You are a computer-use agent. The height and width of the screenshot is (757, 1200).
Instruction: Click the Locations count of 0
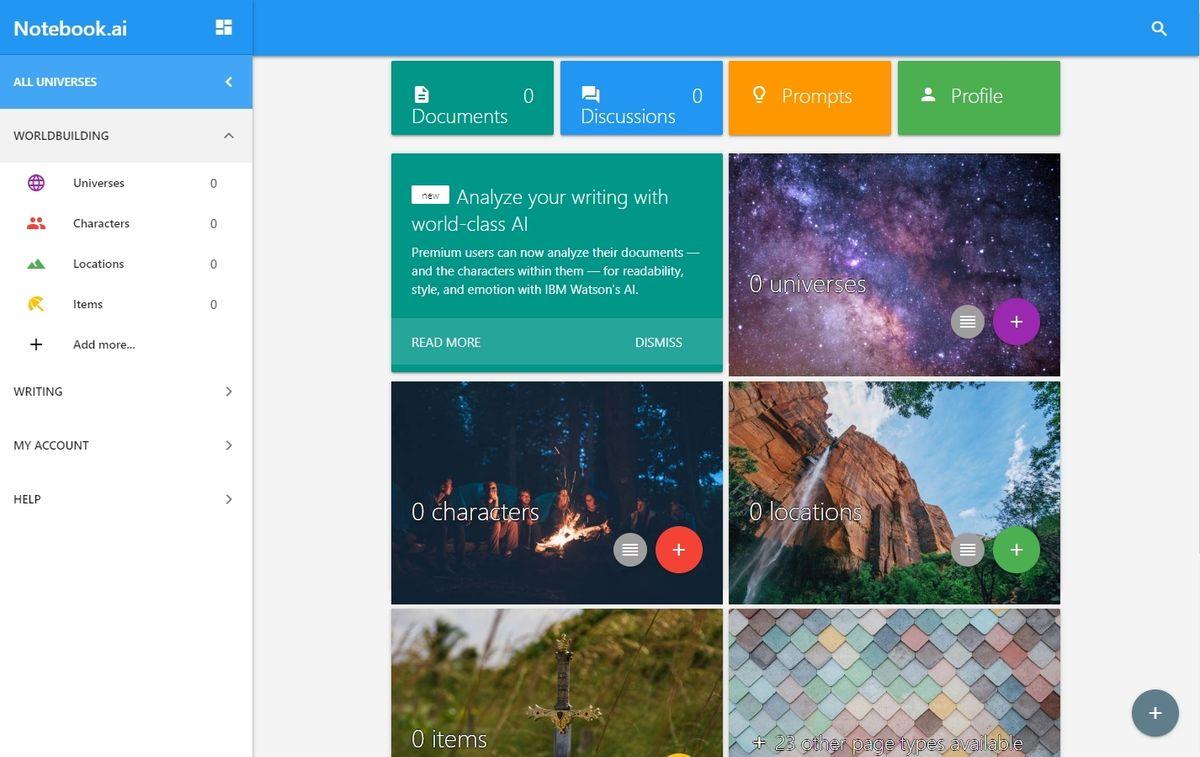click(x=213, y=264)
